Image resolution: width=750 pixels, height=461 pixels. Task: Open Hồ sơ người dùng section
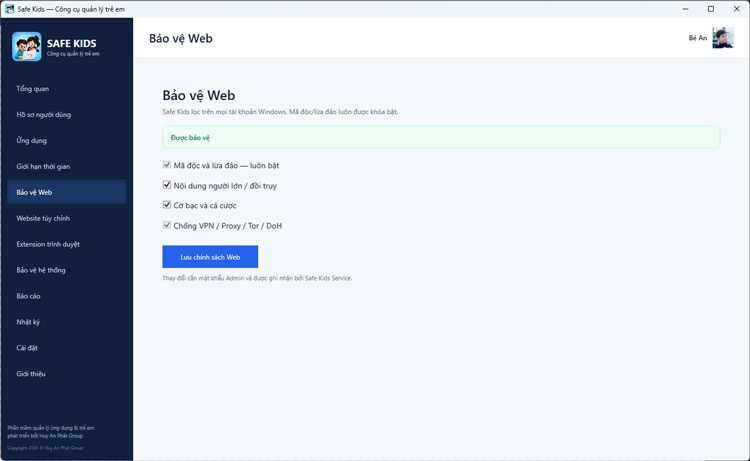(x=67, y=114)
